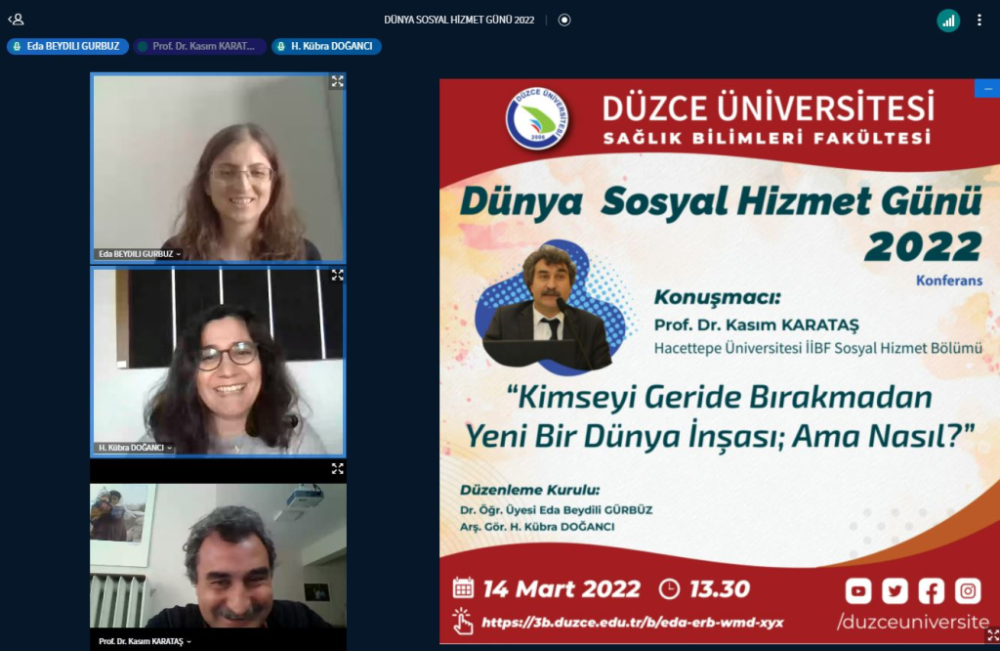Select Eda BEYDILI GURBUZ talking indicator pill
The width and height of the screenshot is (1000, 651).
[67, 46]
